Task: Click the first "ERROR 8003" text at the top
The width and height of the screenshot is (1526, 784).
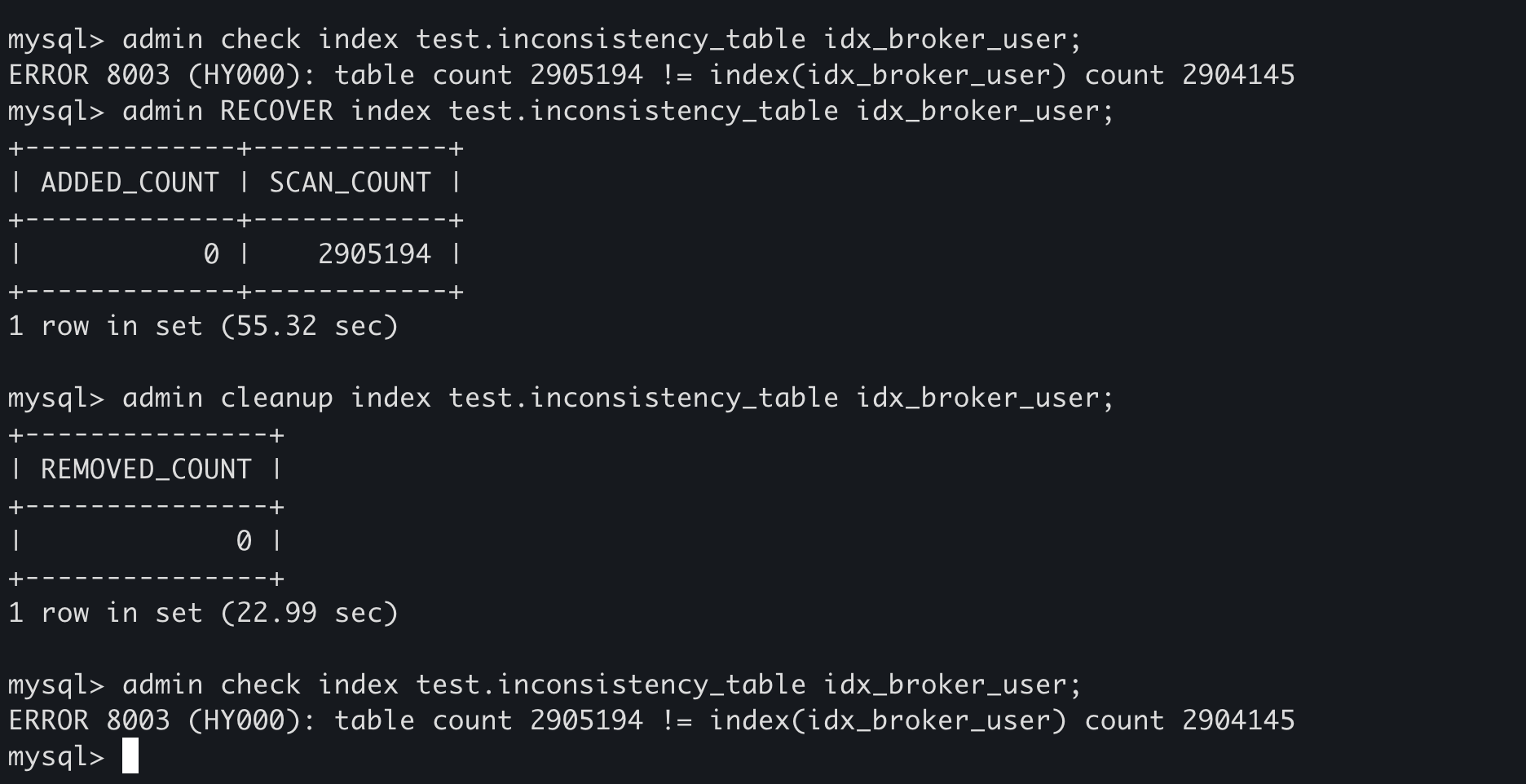Action: [89, 75]
